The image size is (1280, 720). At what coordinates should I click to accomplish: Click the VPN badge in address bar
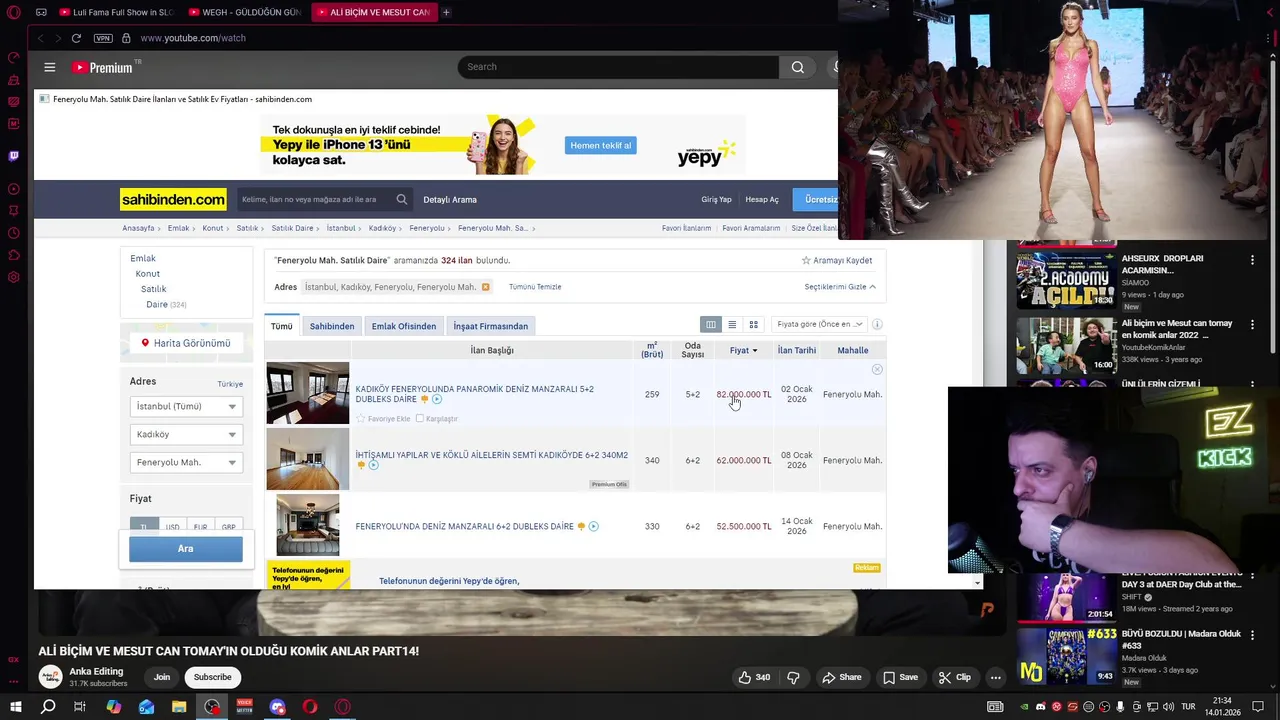pos(103,38)
